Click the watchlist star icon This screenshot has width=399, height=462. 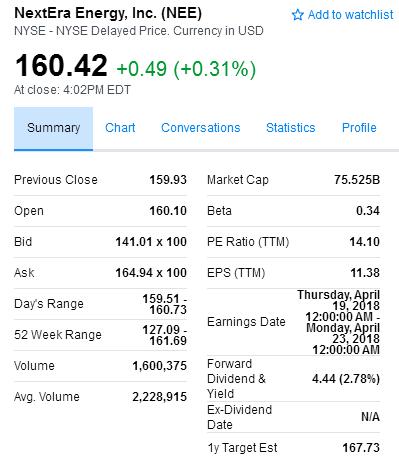[297, 15]
